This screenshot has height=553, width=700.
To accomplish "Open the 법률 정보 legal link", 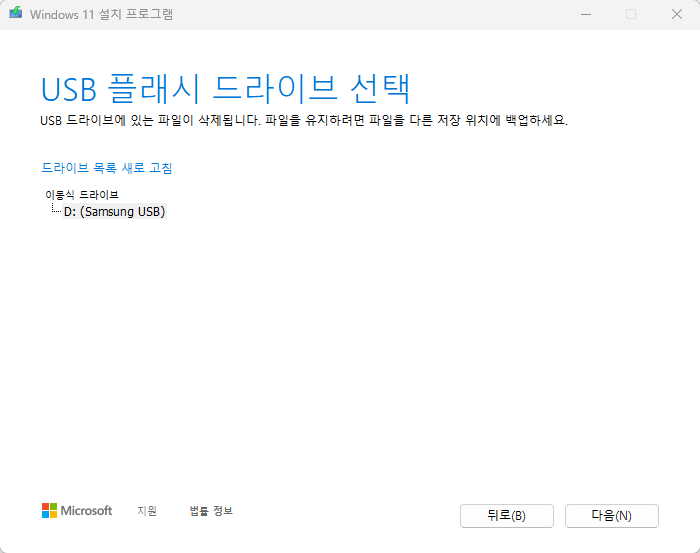I will 211,511.
